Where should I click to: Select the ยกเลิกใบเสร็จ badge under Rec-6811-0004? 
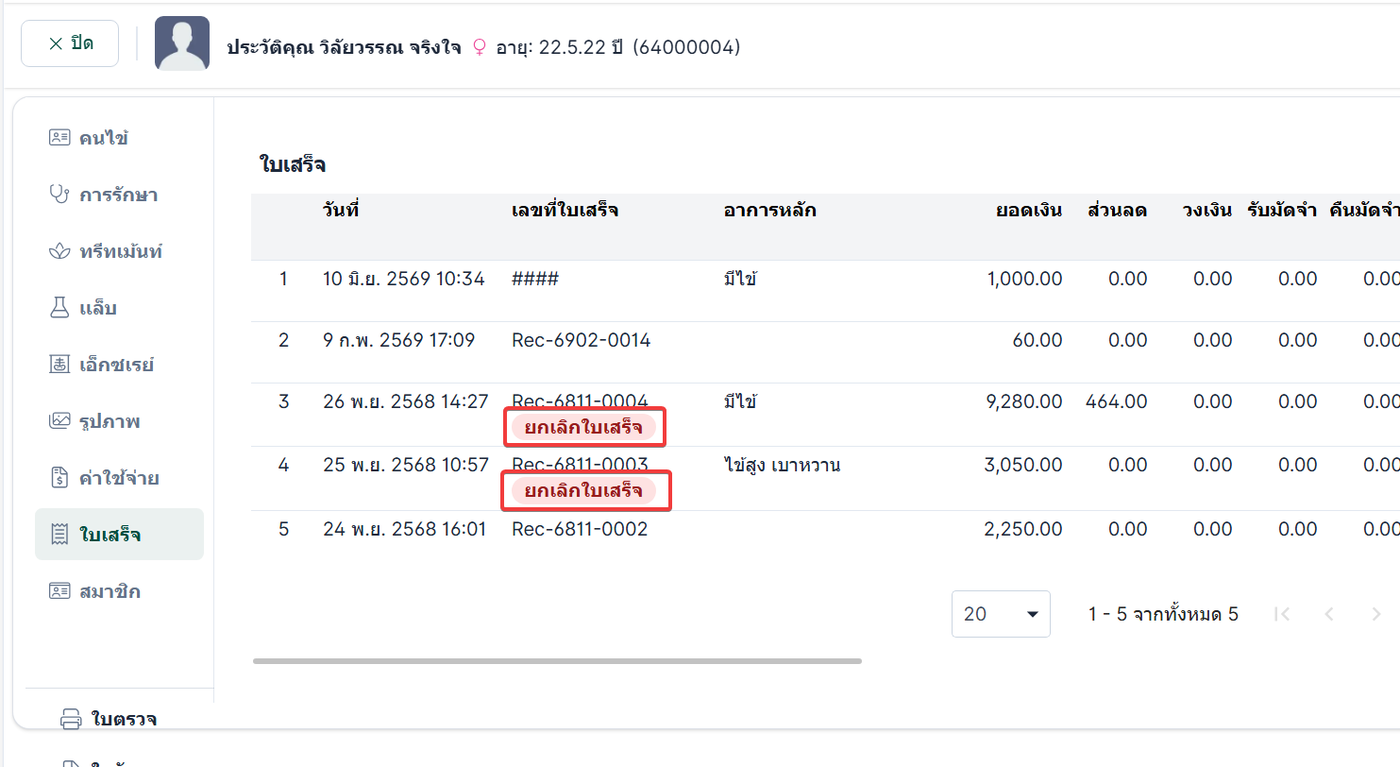[x=583, y=427]
